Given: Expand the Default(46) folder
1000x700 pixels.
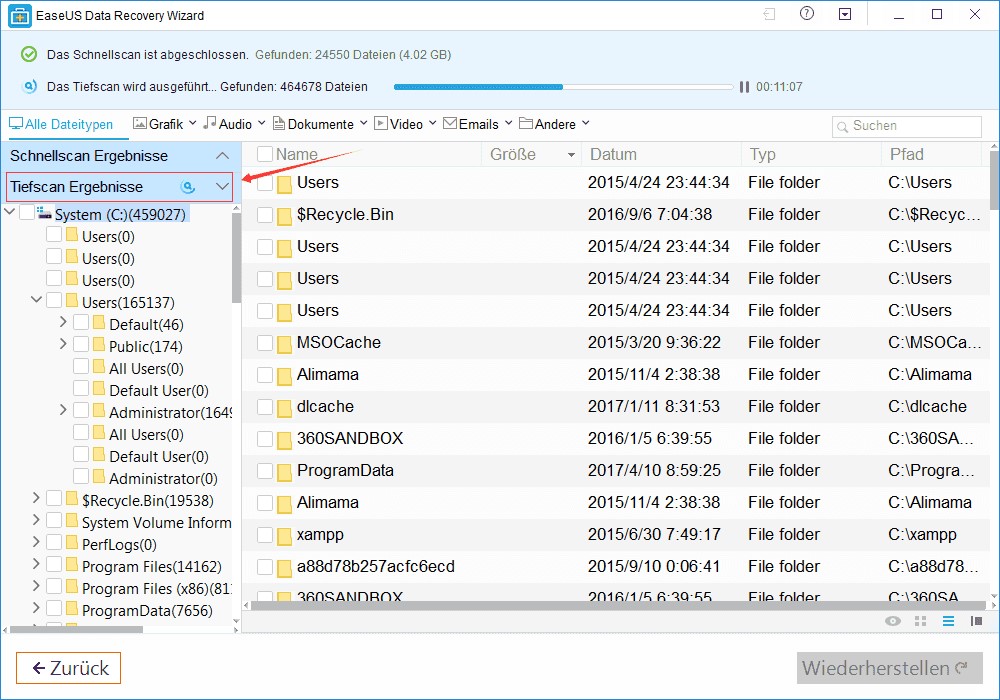Looking at the screenshot, I should pyautogui.click(x=62, y=323).
